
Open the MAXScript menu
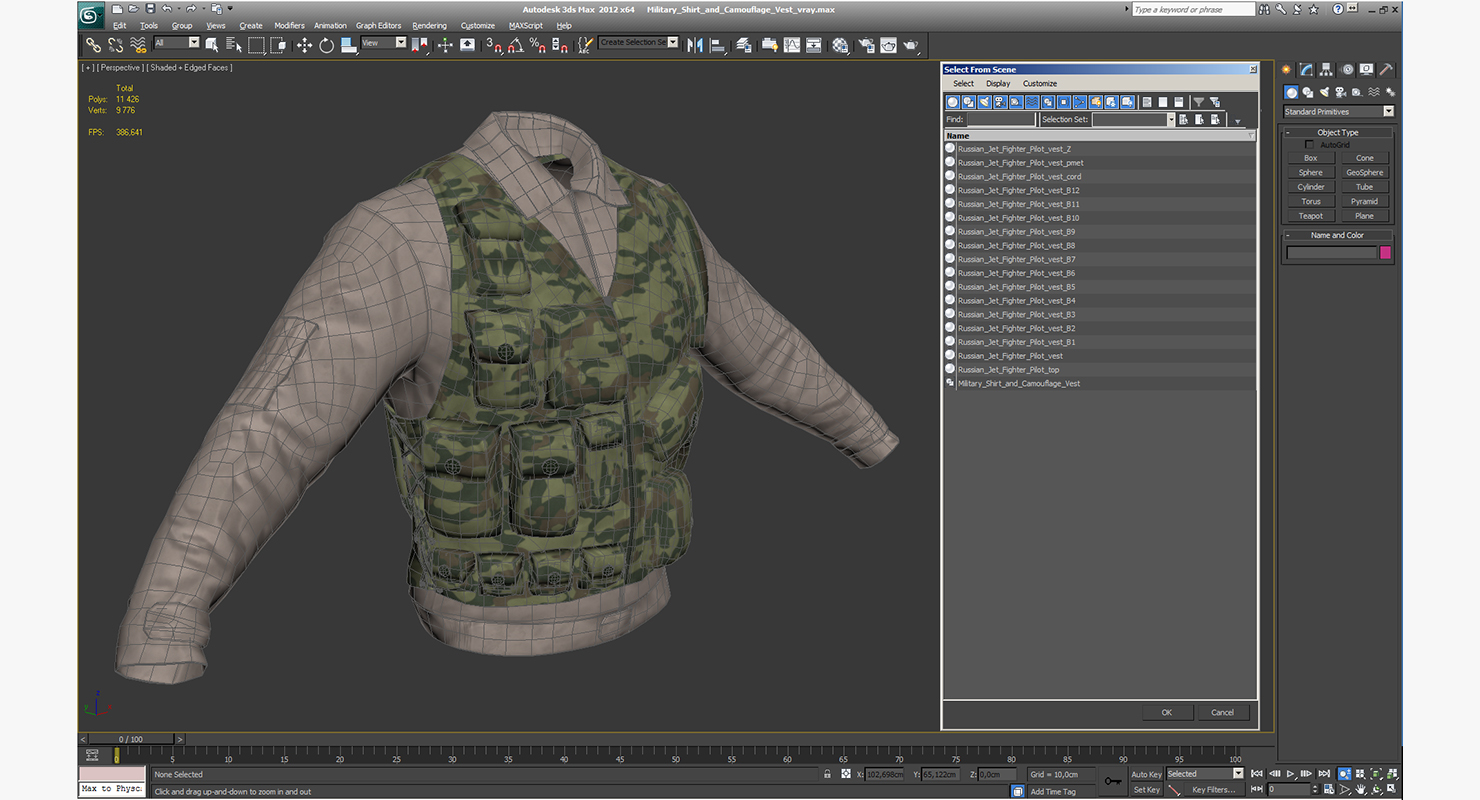(526, 26)
